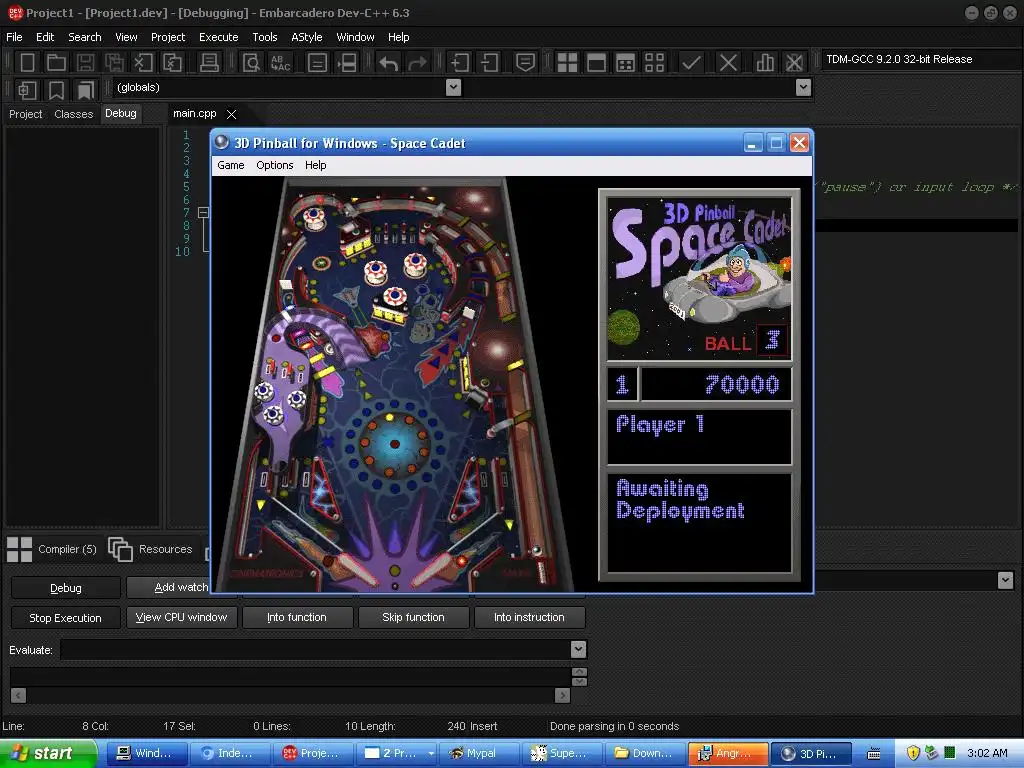The width and height of the screenshot is (1024, 768).
Task: Switch to the Down... folder taskbar button
Action: pos(644,753)
